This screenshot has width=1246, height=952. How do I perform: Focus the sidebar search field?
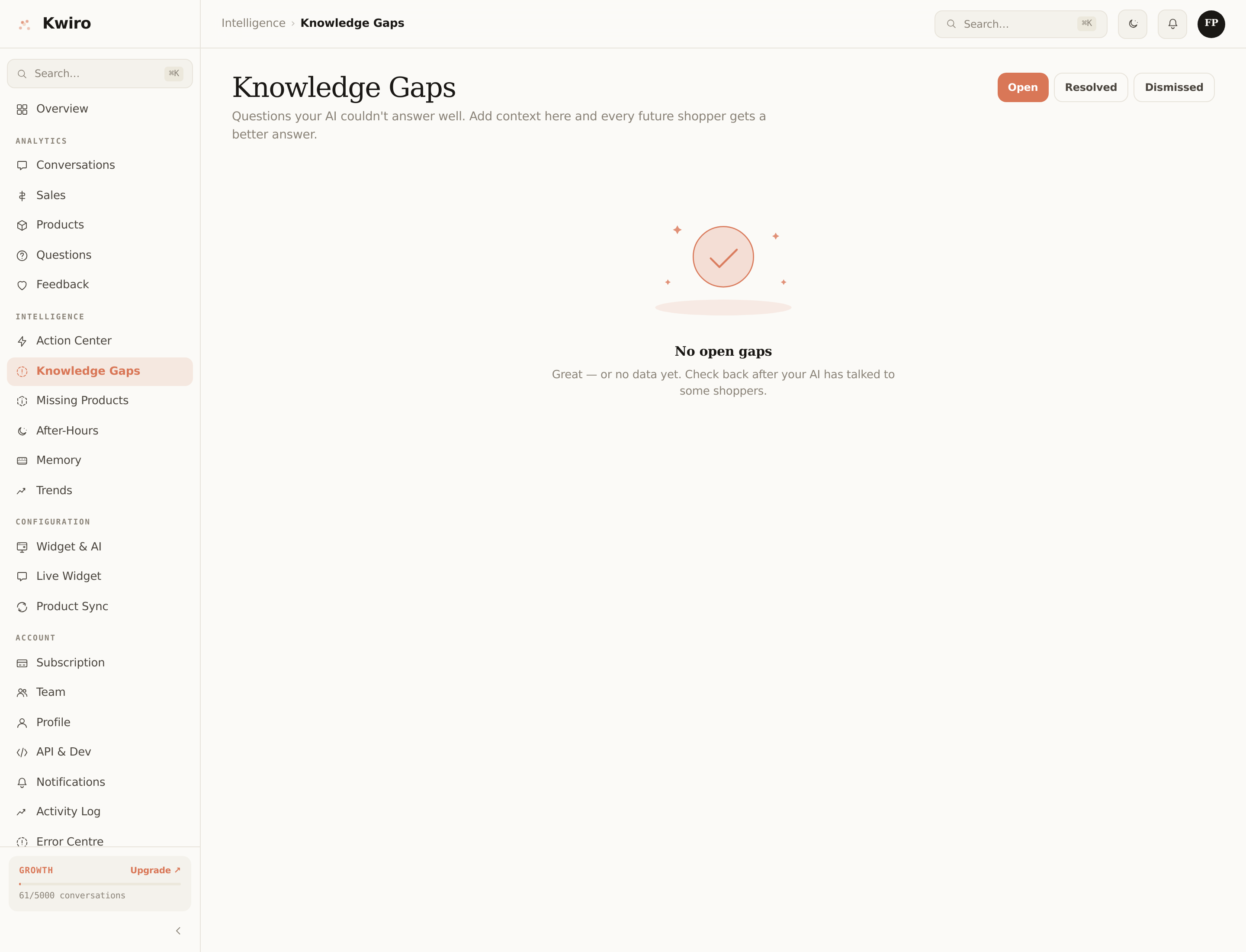click(100, 74)
